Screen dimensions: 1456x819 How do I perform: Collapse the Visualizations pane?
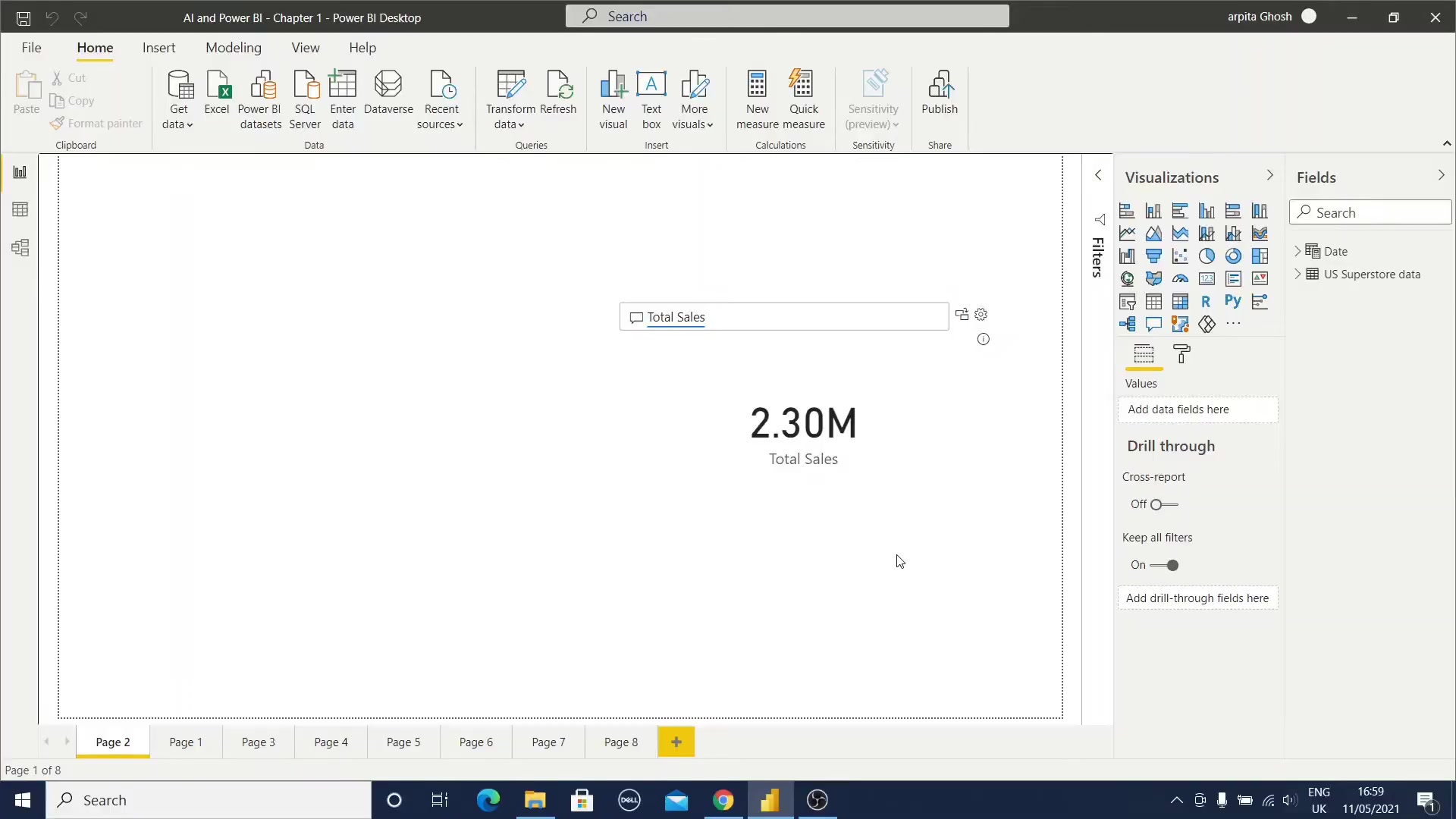pyautogui.click(x=1270, y=176)
